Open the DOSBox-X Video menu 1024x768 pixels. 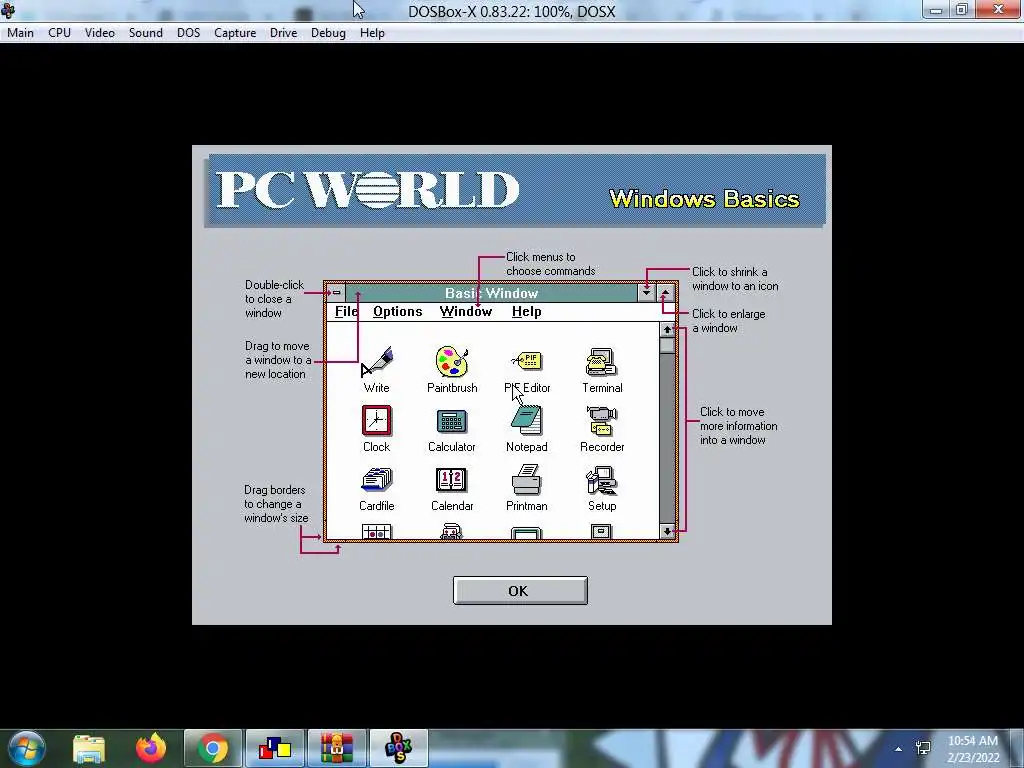point(100,33)
